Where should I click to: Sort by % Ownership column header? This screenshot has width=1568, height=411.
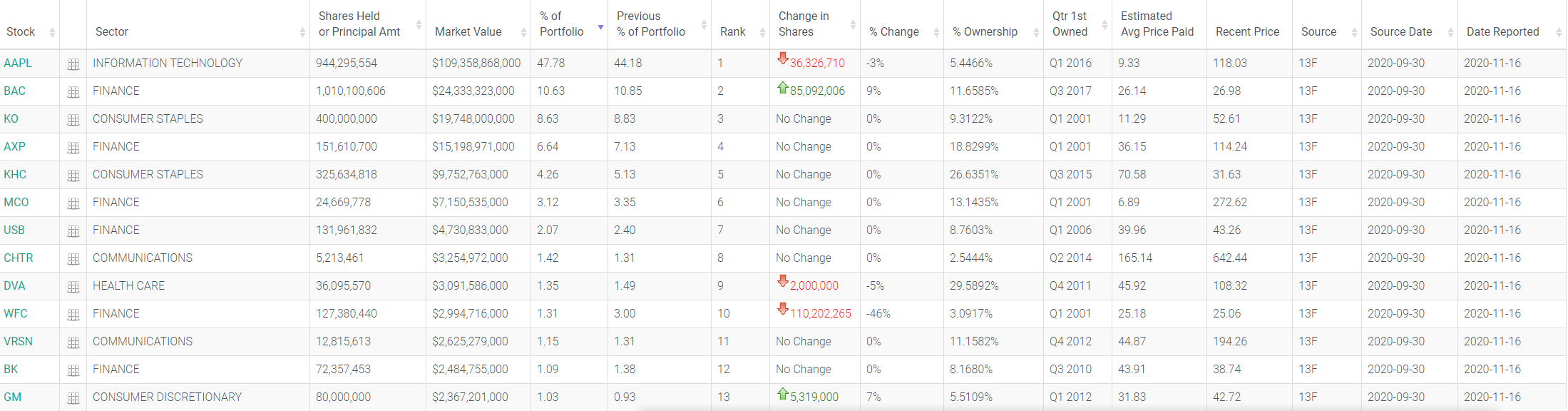[x=985, y=31]
